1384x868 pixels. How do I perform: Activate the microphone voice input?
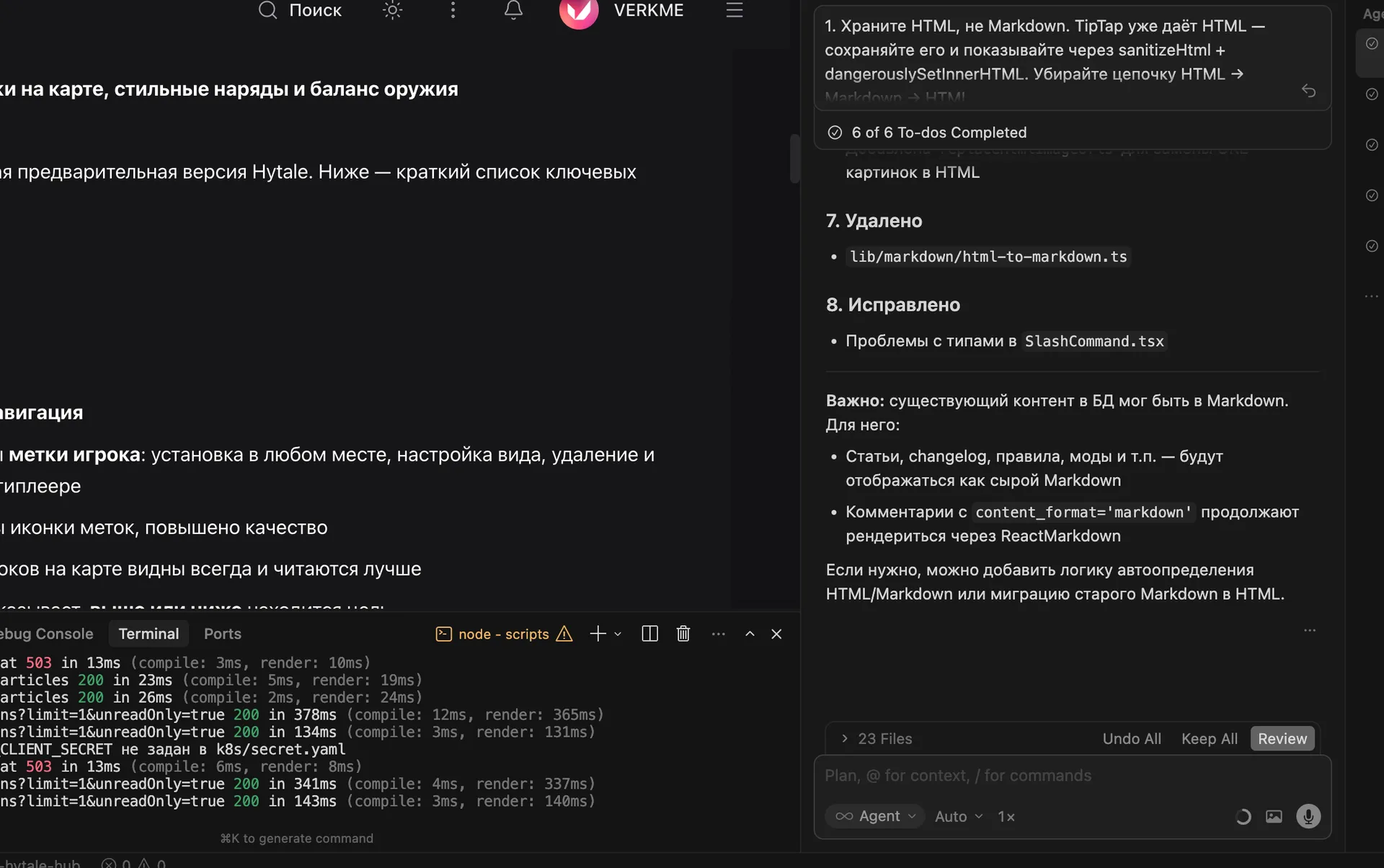(x=1308, y=816)
